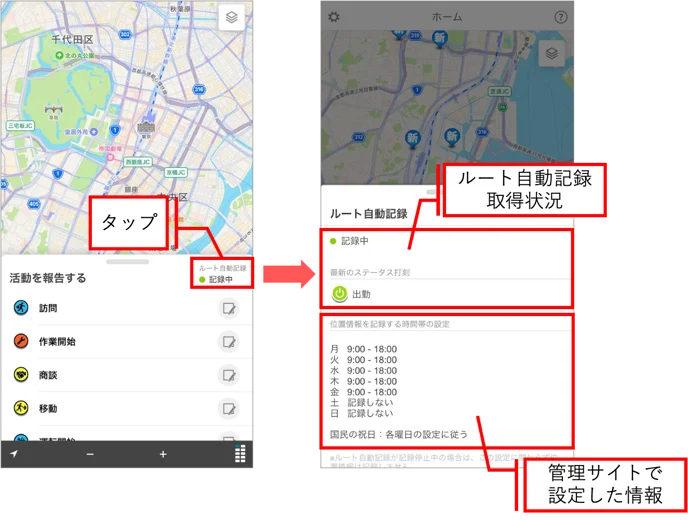
Task: Open grid menu icon in bottom bar
Action: (240, 453)
